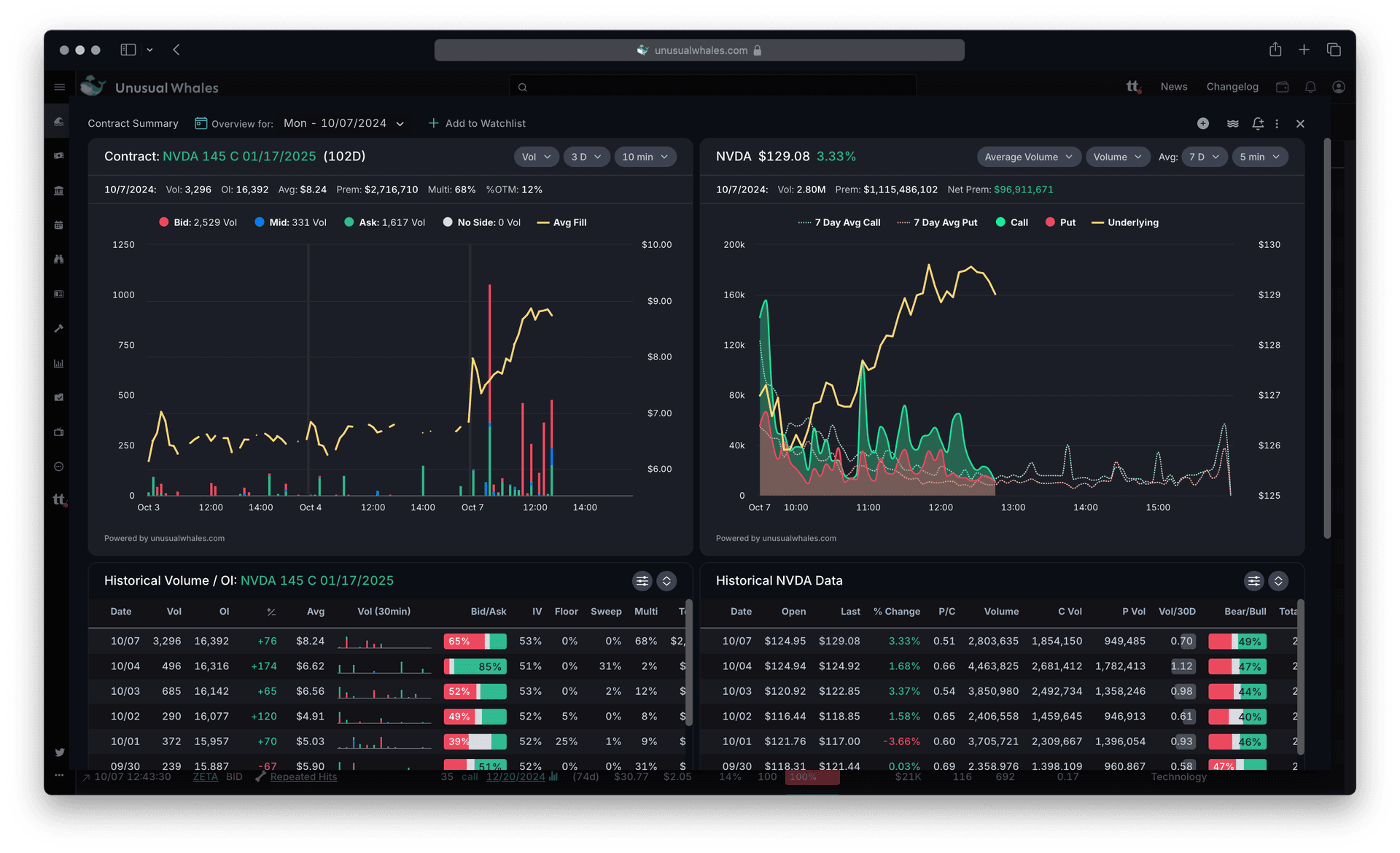The image size is (1400, 853).
Task: Expand the overview date selector 10/07/2024
Action: 344,123
